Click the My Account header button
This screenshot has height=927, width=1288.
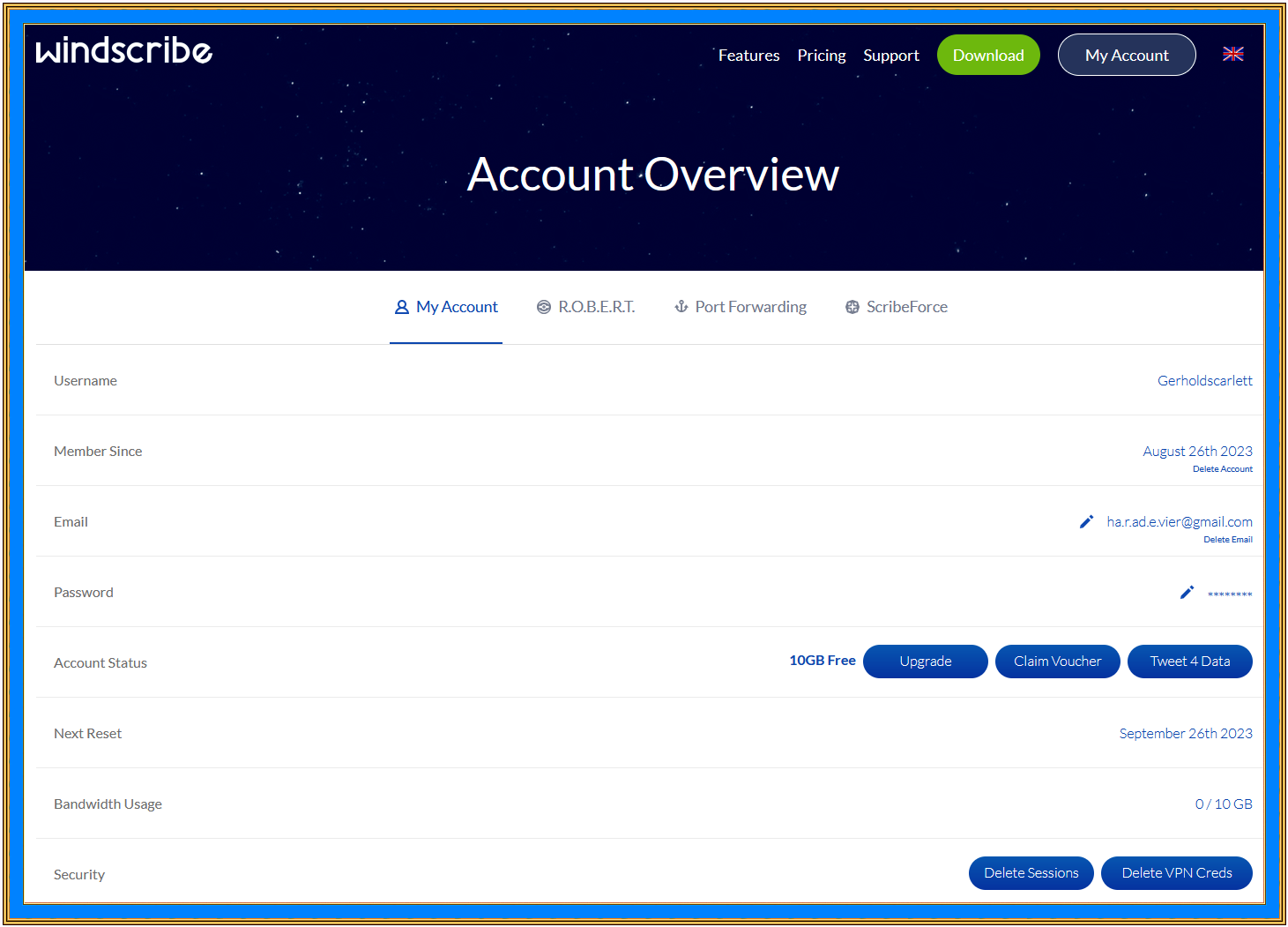1127,55
